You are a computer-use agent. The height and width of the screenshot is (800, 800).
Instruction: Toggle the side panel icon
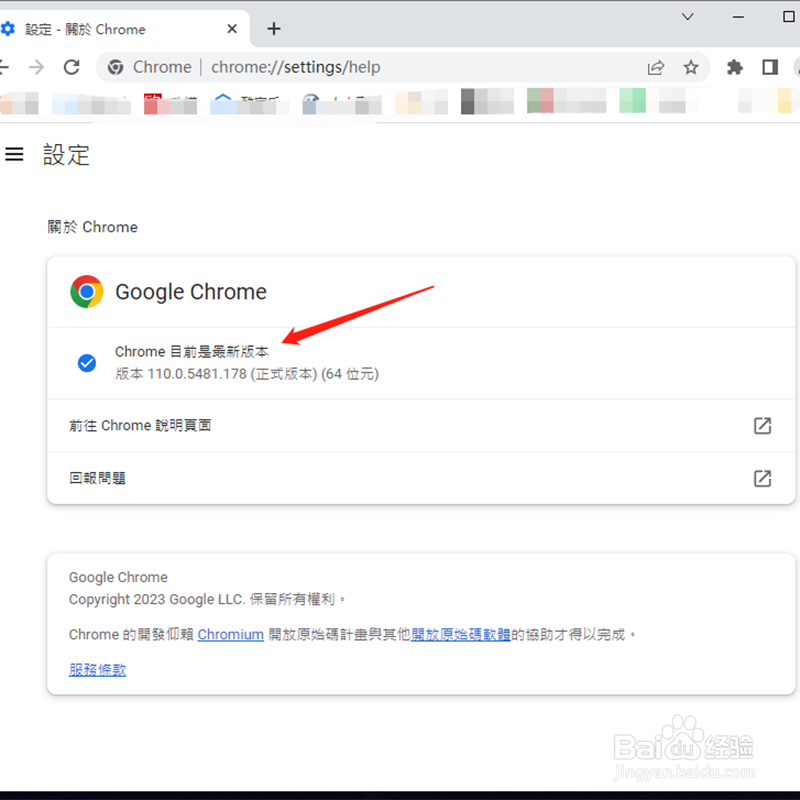coord(770,67)
